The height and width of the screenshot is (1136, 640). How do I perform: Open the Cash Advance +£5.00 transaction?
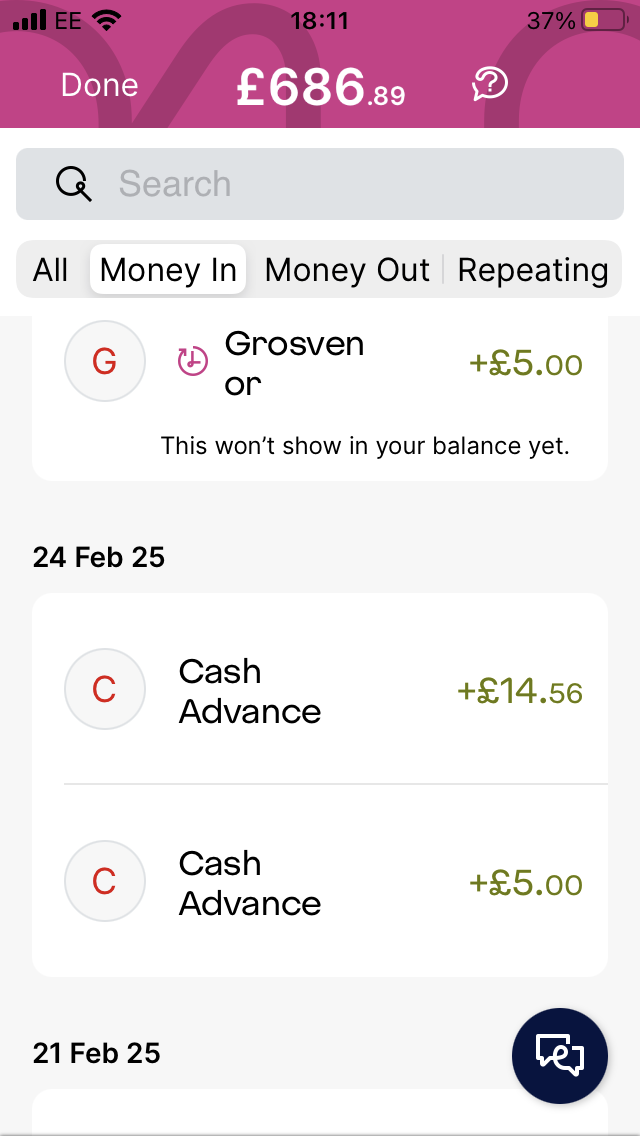(x=320, y=881)
